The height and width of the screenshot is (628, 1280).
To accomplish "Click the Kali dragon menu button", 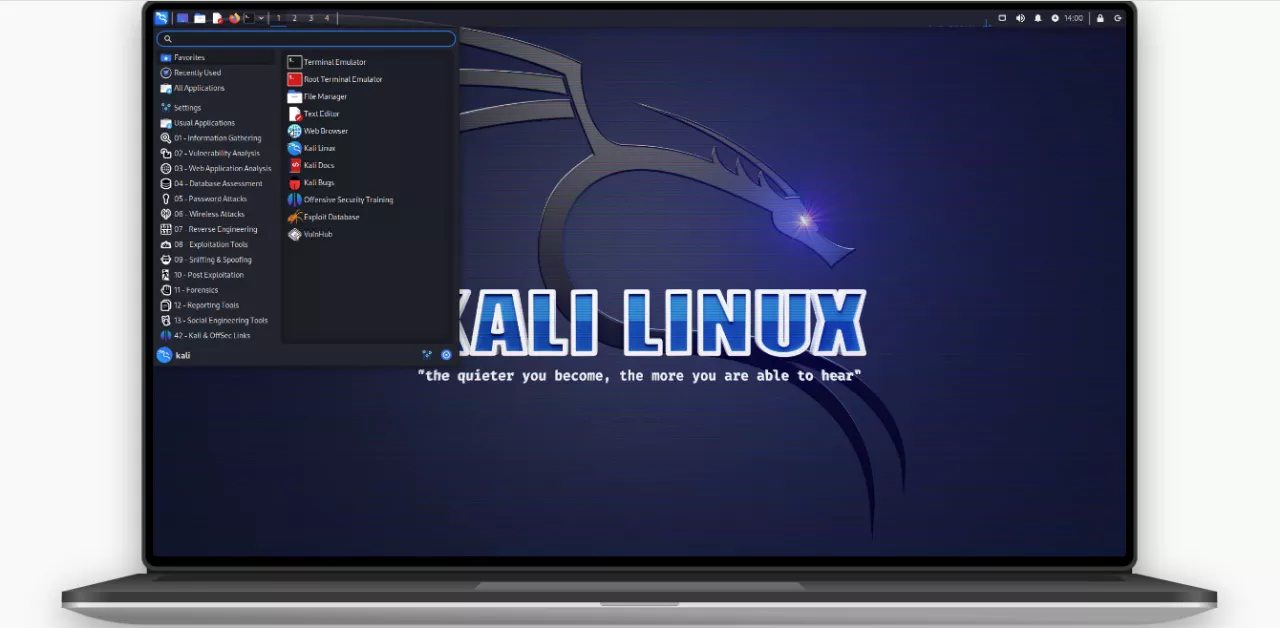I will 162,18.
